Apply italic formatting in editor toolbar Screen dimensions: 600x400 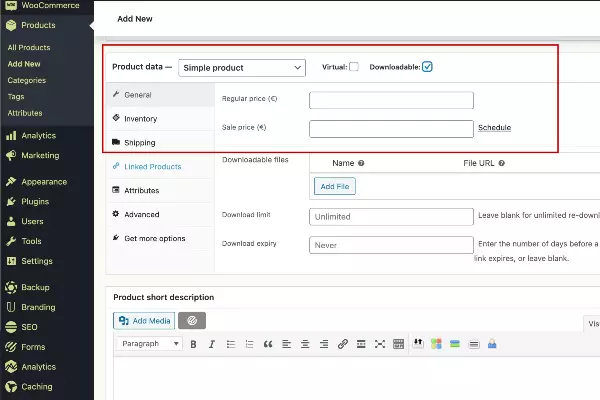click(x=212, y=344)
